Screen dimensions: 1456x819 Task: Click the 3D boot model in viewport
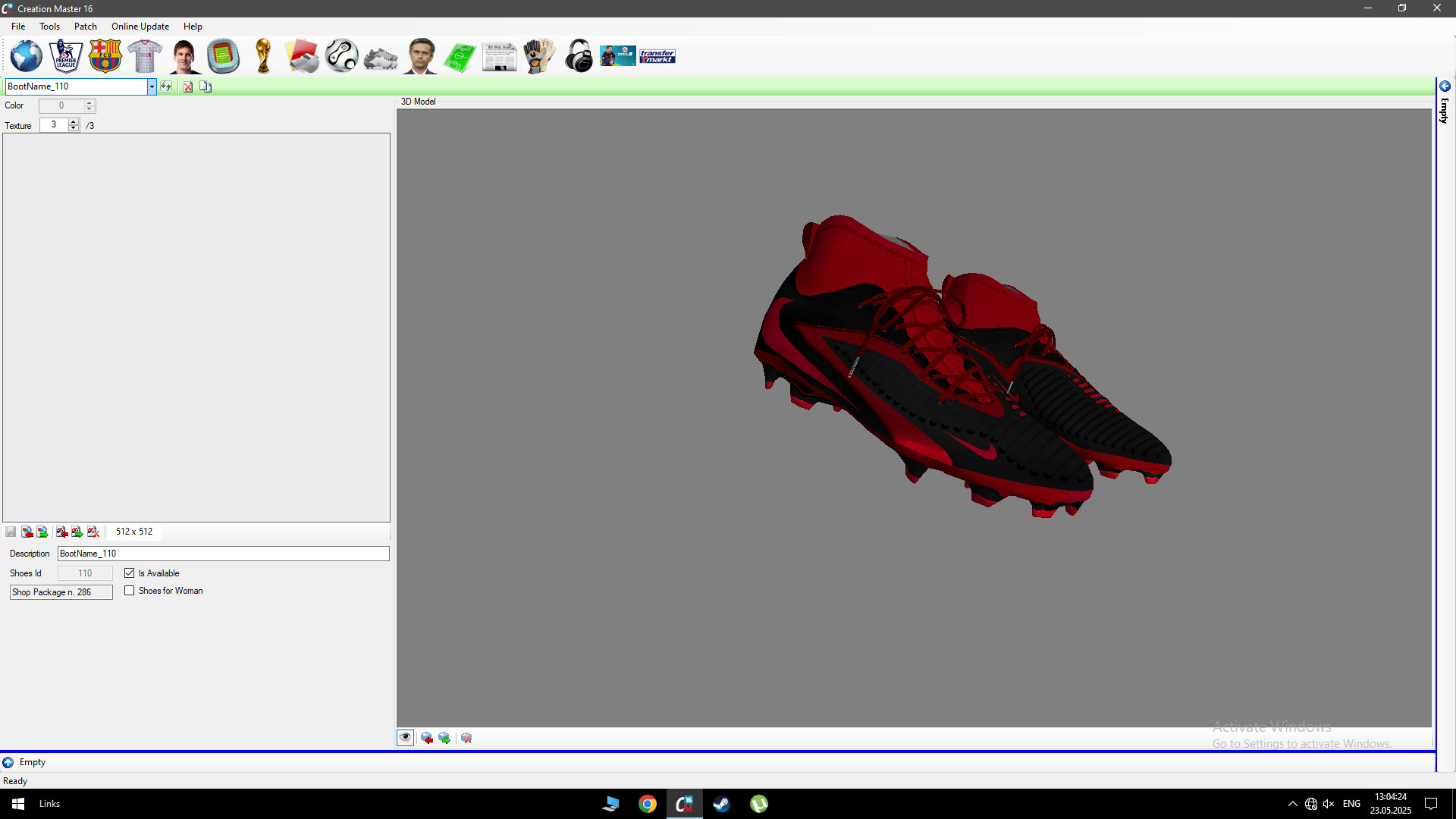click(962, 366)
